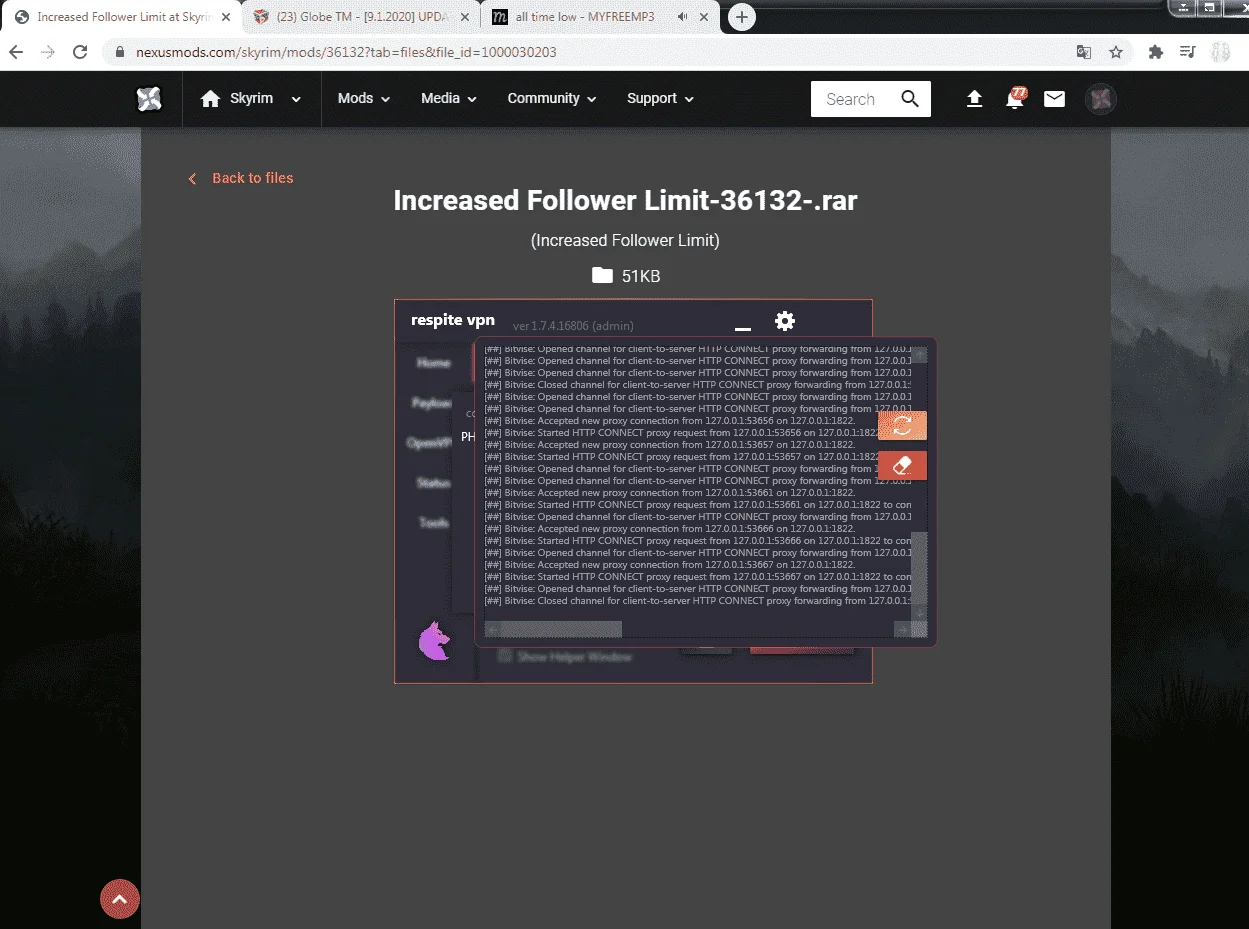Toggle the Show Helper Window checkbox
The height and width of the screenshot is (929, 1249).
[x=505, y=656]
